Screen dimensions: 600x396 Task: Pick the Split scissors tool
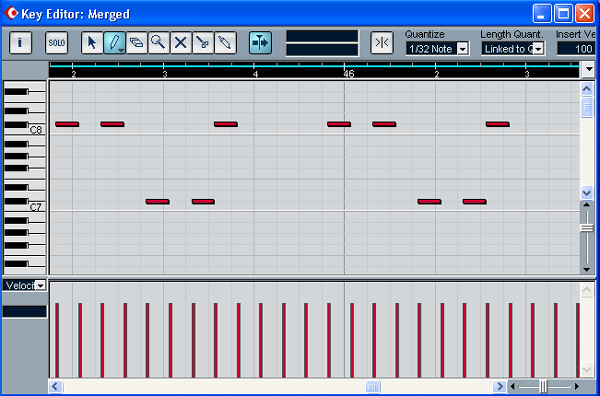click(203, 42)
